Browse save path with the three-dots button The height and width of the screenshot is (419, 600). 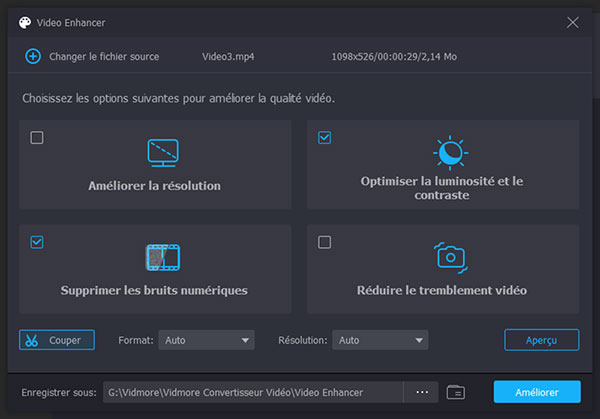tap(422, 392)
